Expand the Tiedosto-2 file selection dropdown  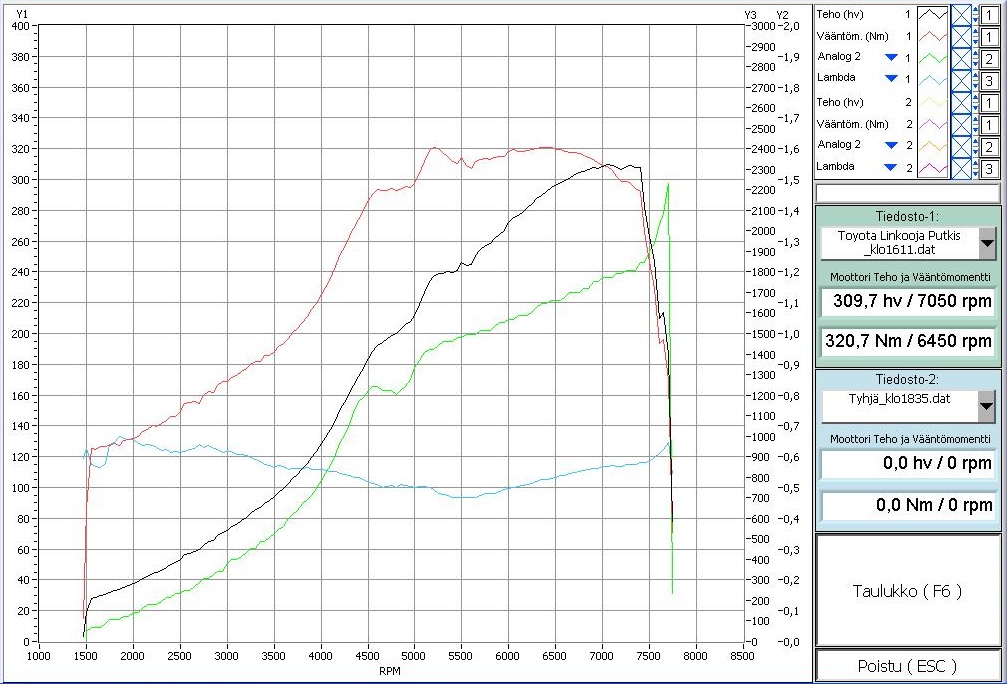tap(986, 405)
